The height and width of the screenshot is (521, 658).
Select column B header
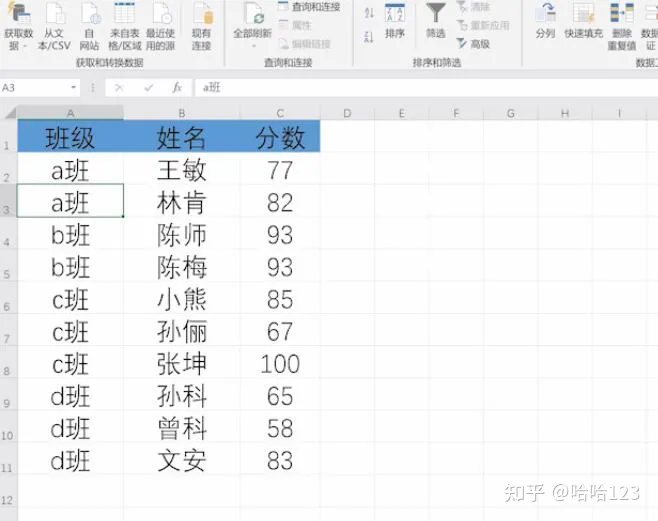(182, 113)
